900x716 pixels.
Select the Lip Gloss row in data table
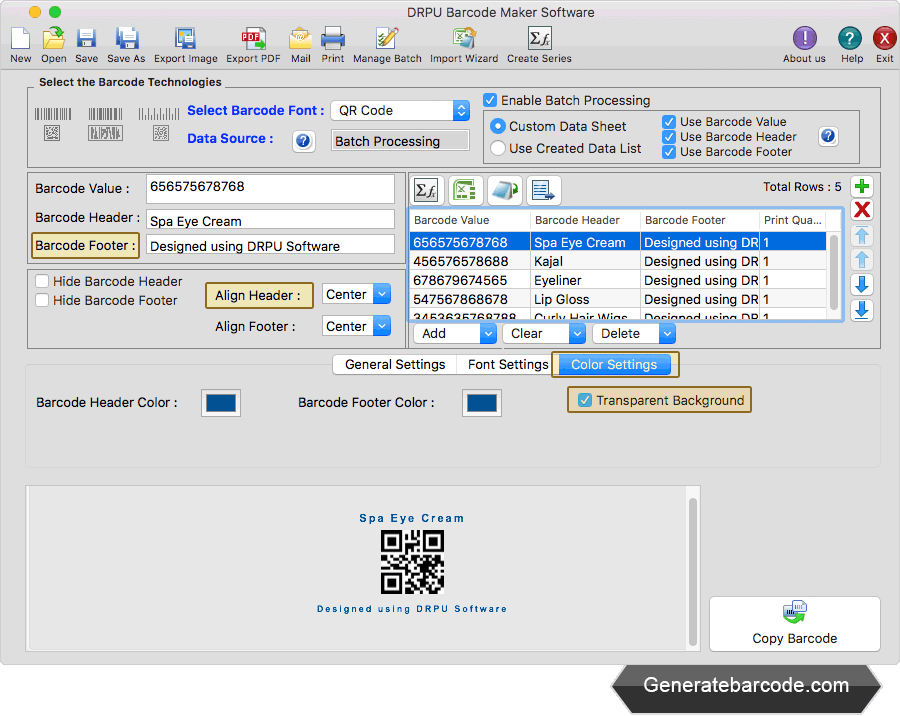(618, 299)
